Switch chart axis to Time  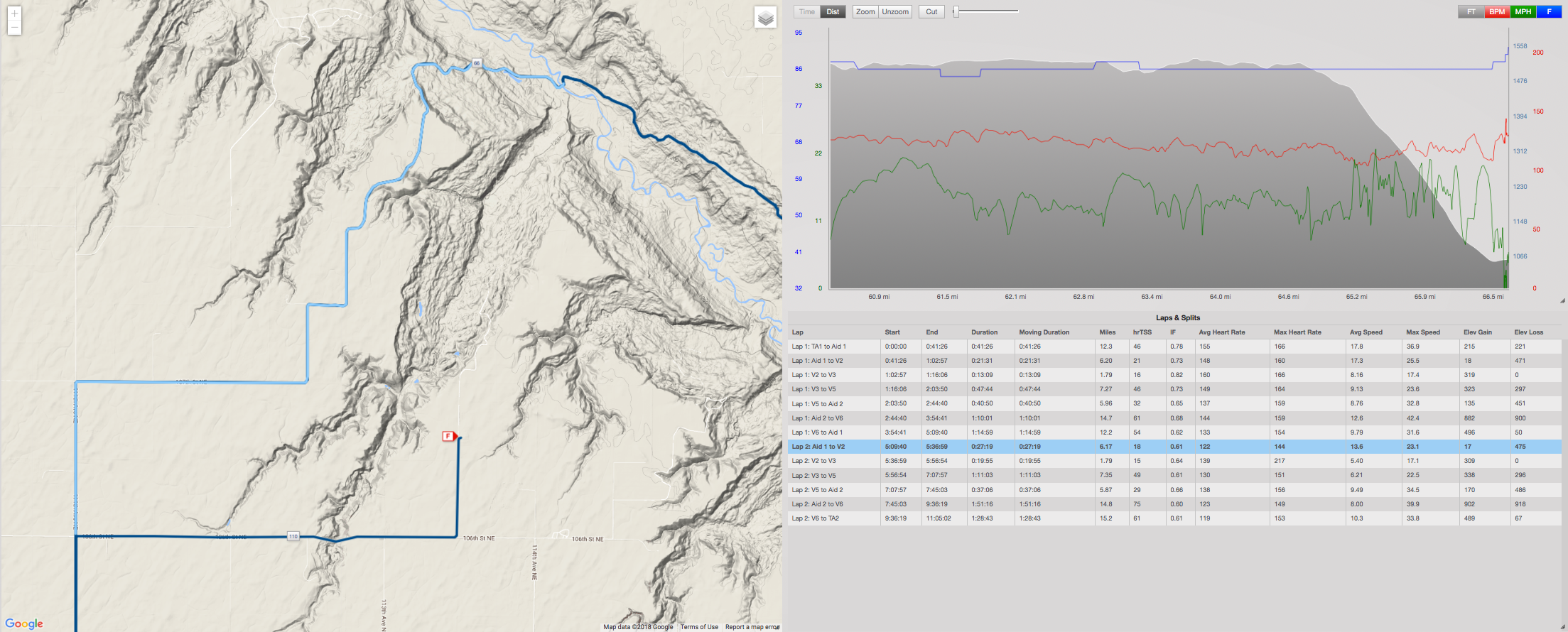(807, 12)
